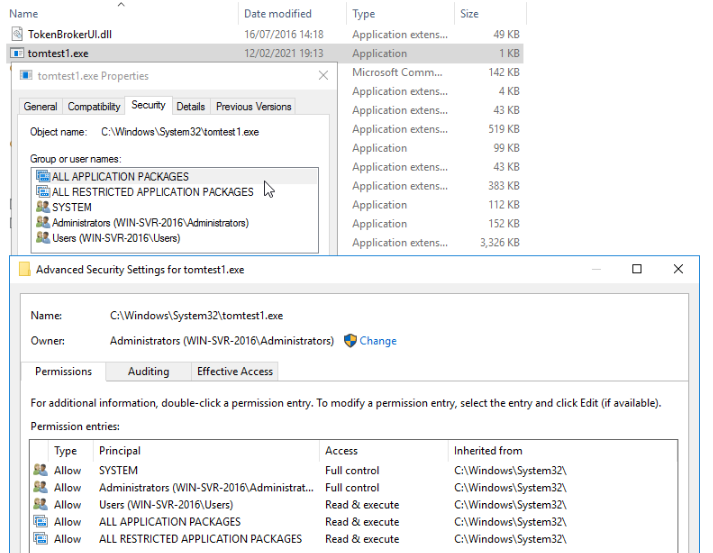The image size is (713, 553).
Task: Click the SYSTEM user icon in group list
Action: point(42,207)
